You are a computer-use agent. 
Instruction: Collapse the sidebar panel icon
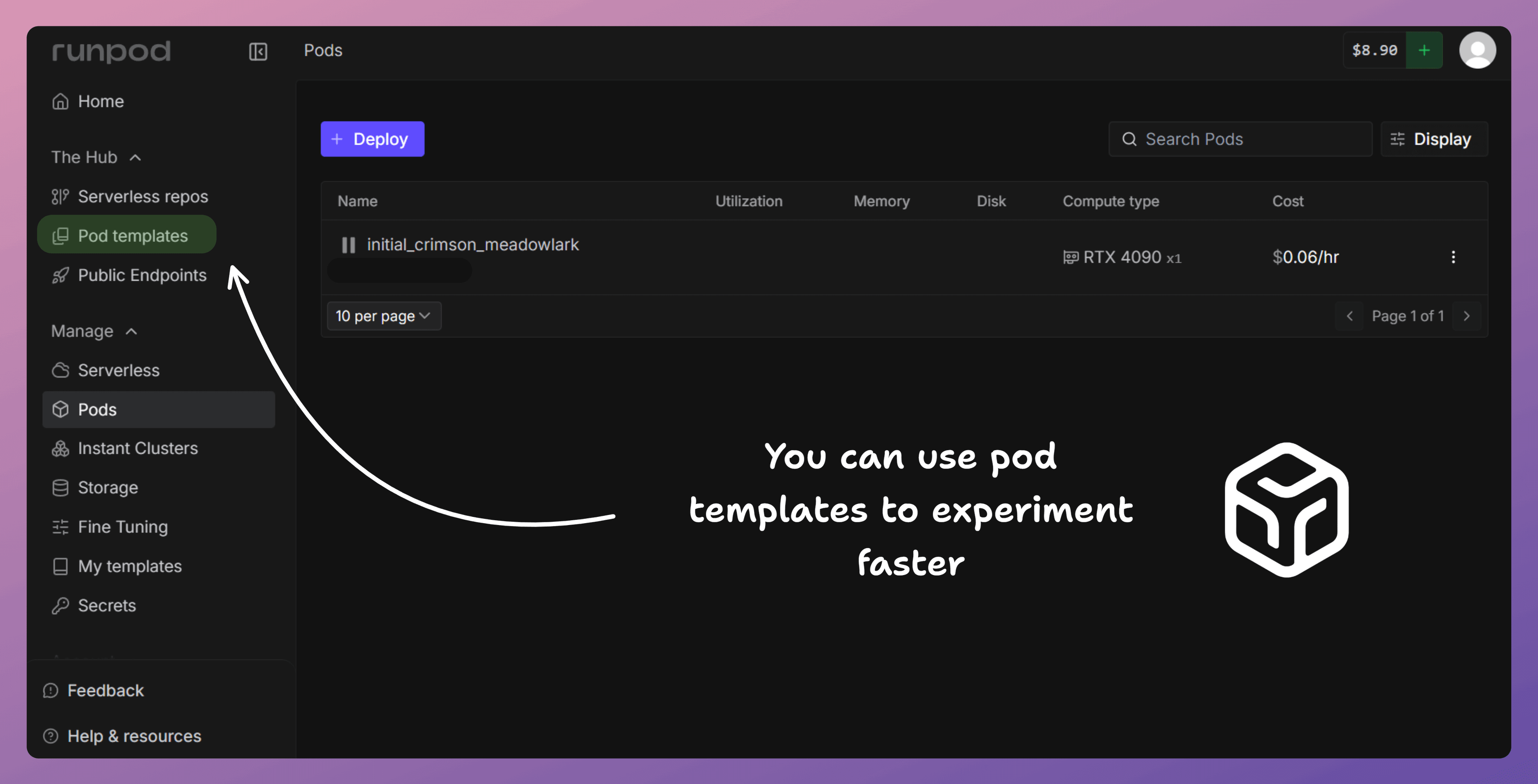(258, 51)
